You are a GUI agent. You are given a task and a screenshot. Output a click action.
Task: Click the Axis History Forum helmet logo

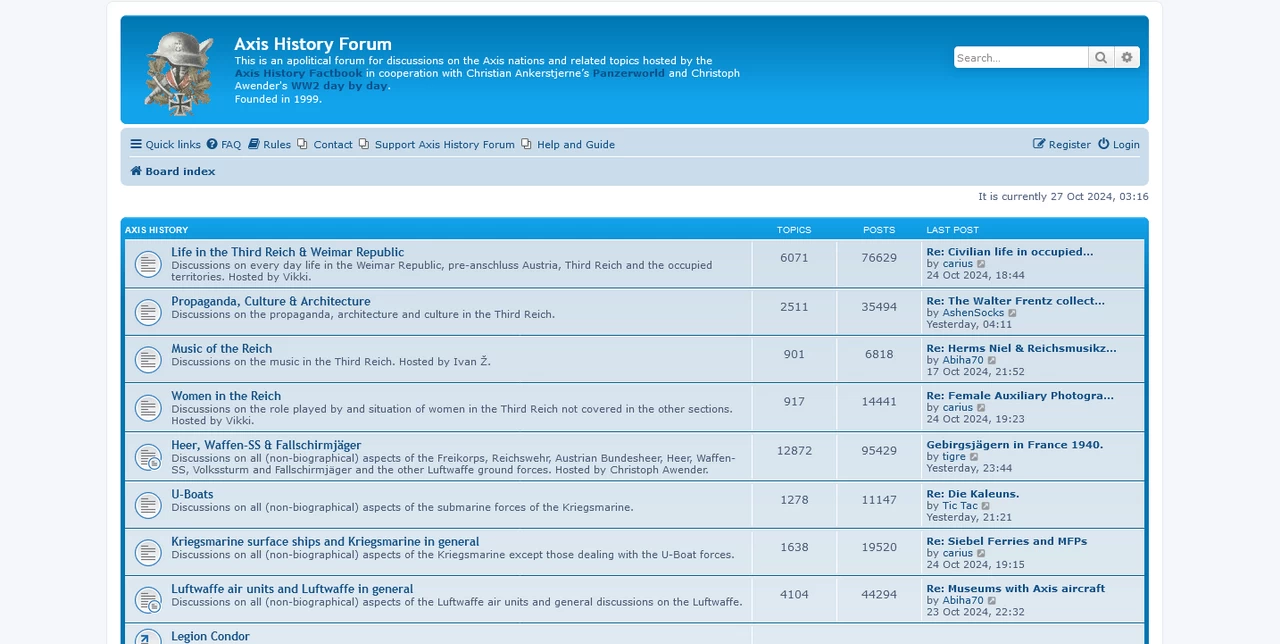coord(179,73)
